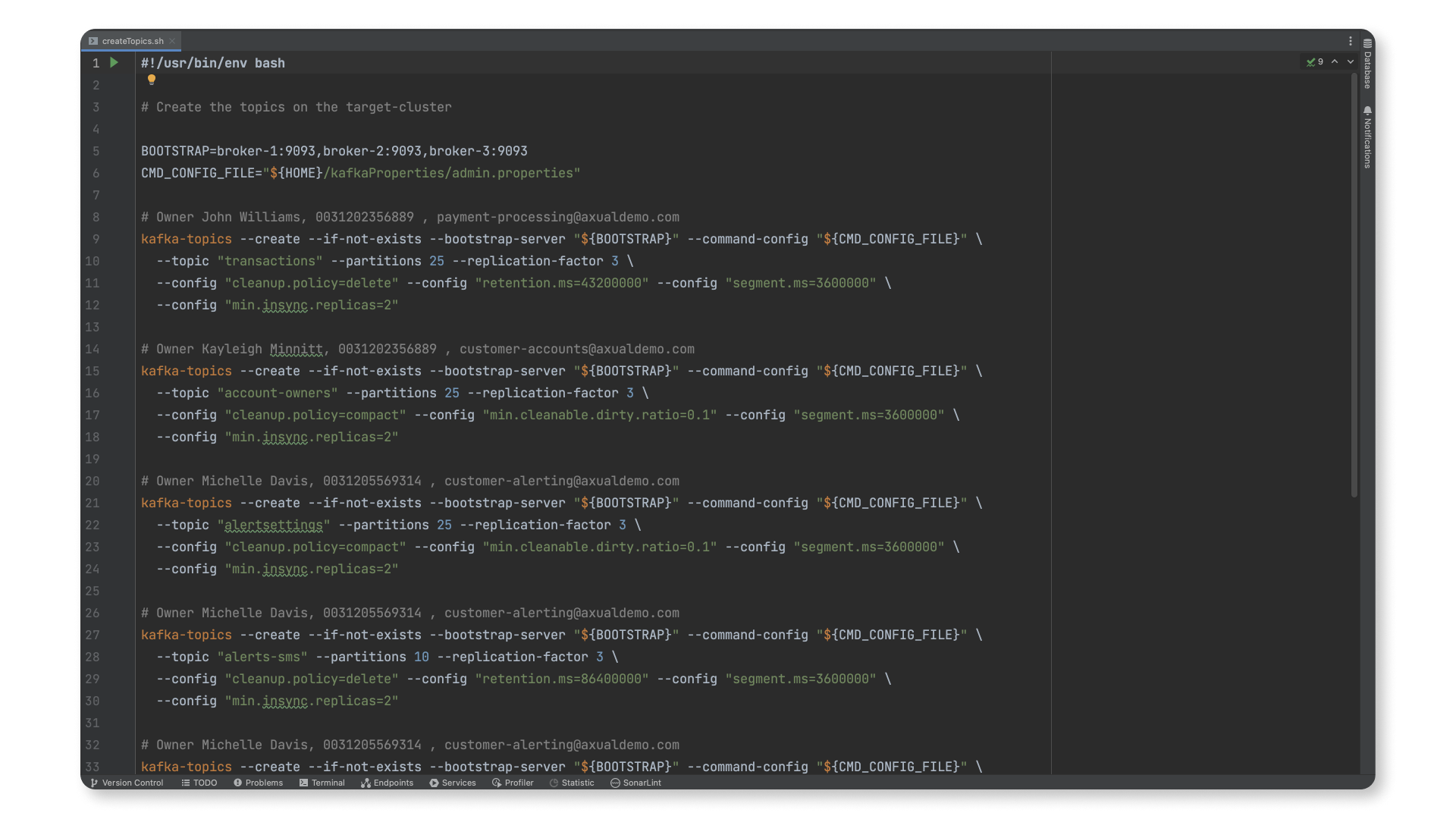Click the editor's vertical scrollbar

(x=1354, y=288)
